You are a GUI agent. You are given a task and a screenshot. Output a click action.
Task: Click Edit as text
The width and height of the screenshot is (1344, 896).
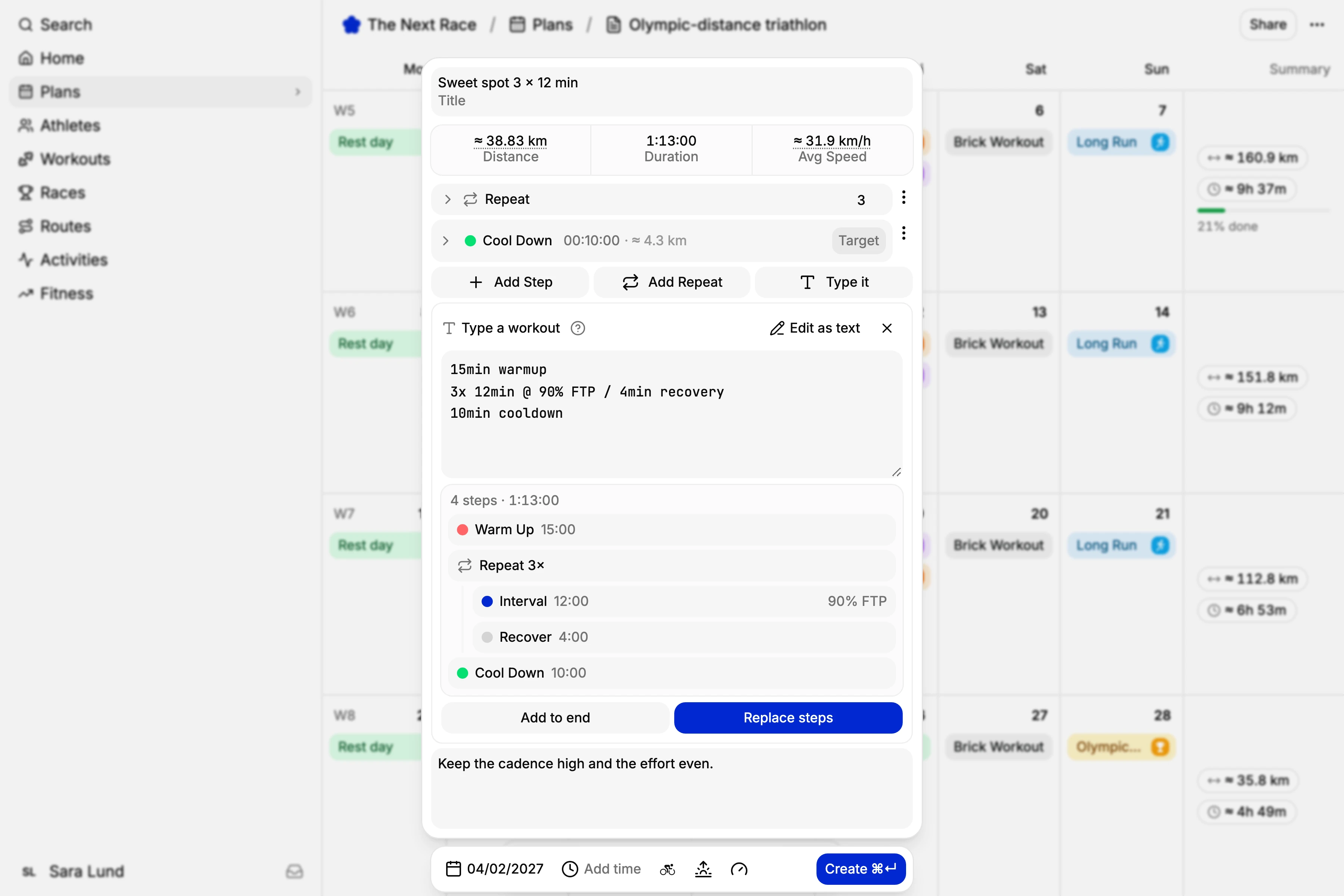coord(815,328)
